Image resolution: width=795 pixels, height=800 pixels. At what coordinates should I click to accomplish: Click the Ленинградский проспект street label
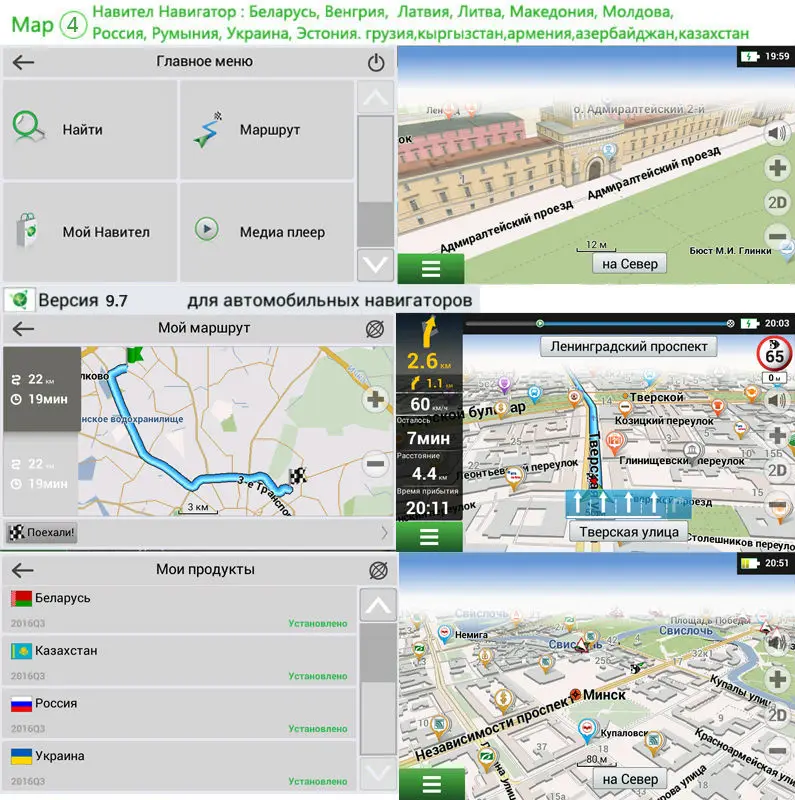629,346
